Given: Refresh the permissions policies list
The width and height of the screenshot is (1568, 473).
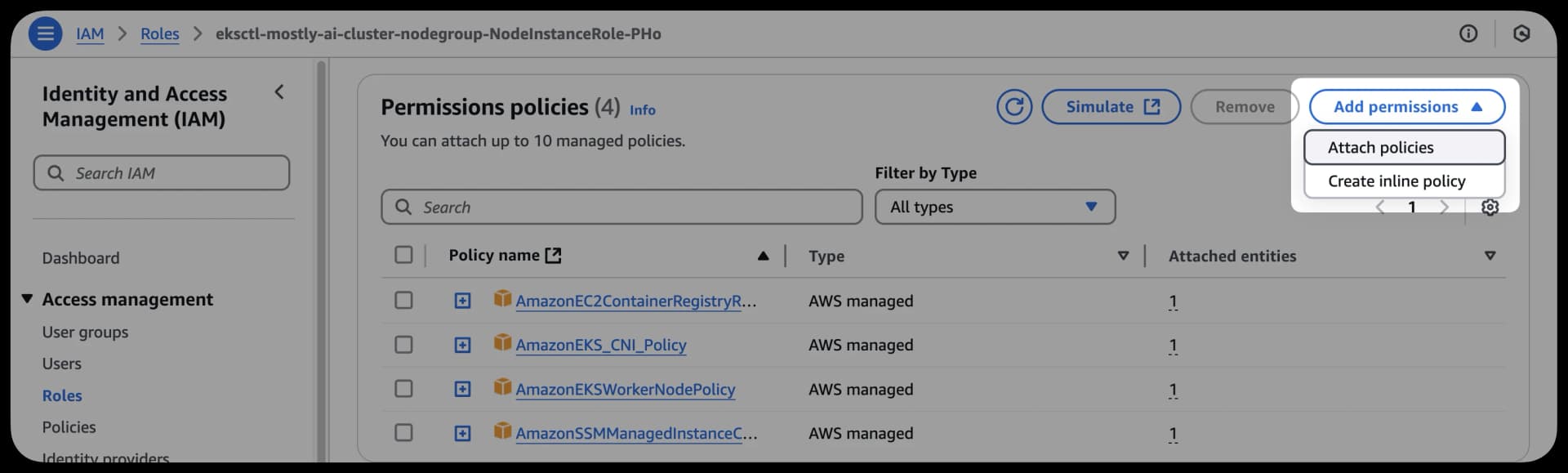Looking at the screenshot, I should [x=1013, y=107].
